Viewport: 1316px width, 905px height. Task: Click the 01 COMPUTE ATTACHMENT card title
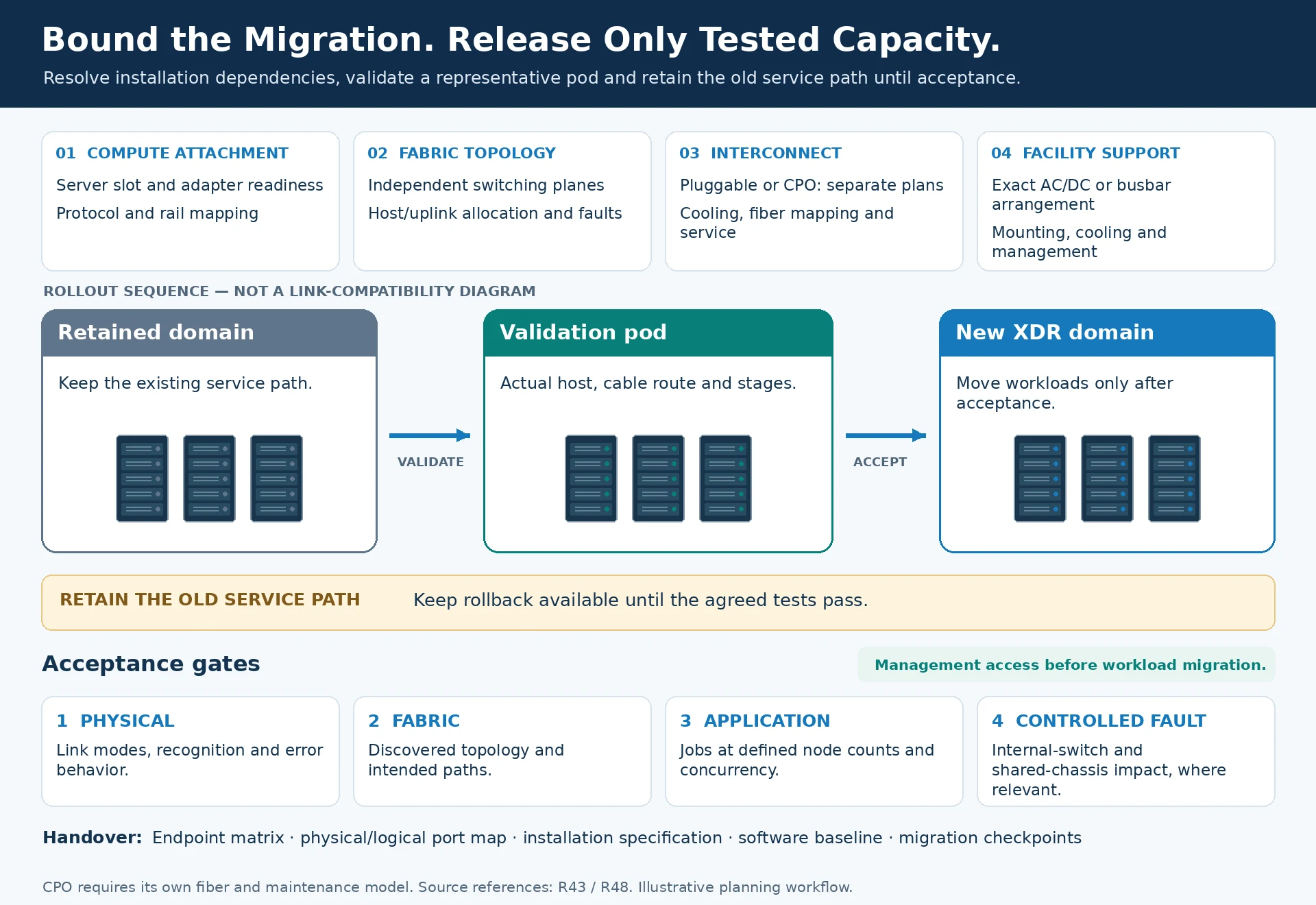coord(172,154)
